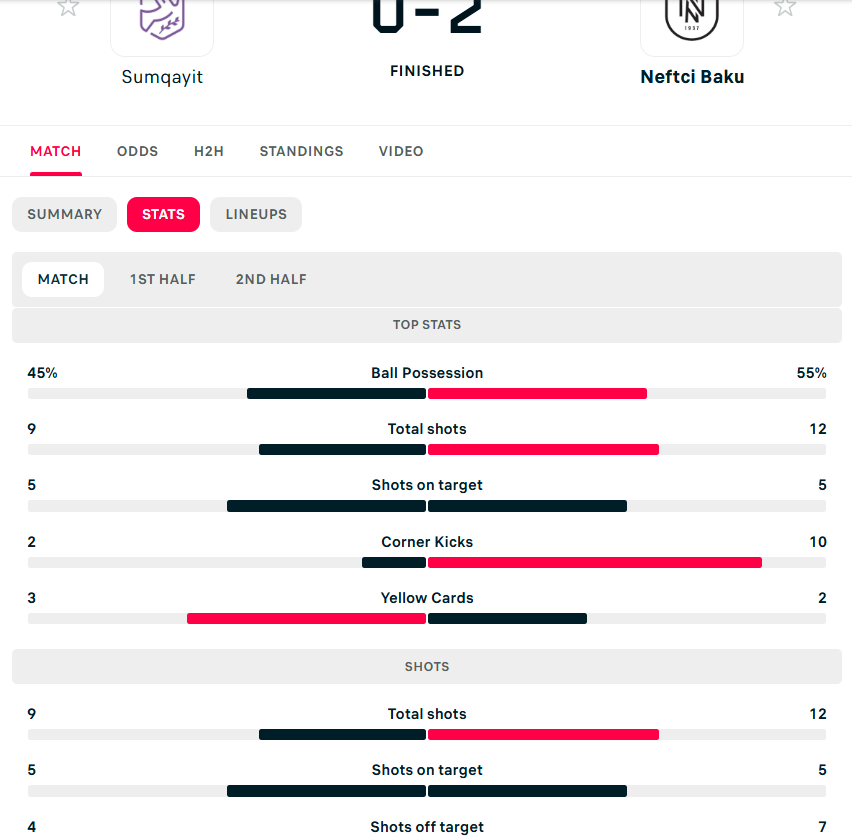Image resolution: width=852 pixels, height=836 pixels.
Task: Click the Corner Kicks stat bar
Action: point(427,563)
